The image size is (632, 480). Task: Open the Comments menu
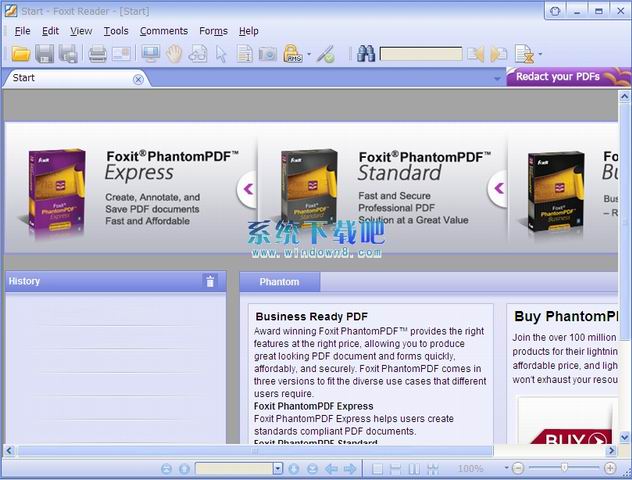click(x=163, y=31)
